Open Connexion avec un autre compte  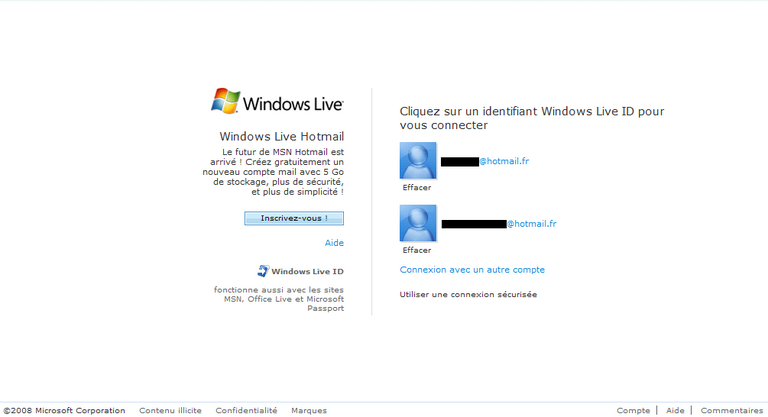click(472, 270)
